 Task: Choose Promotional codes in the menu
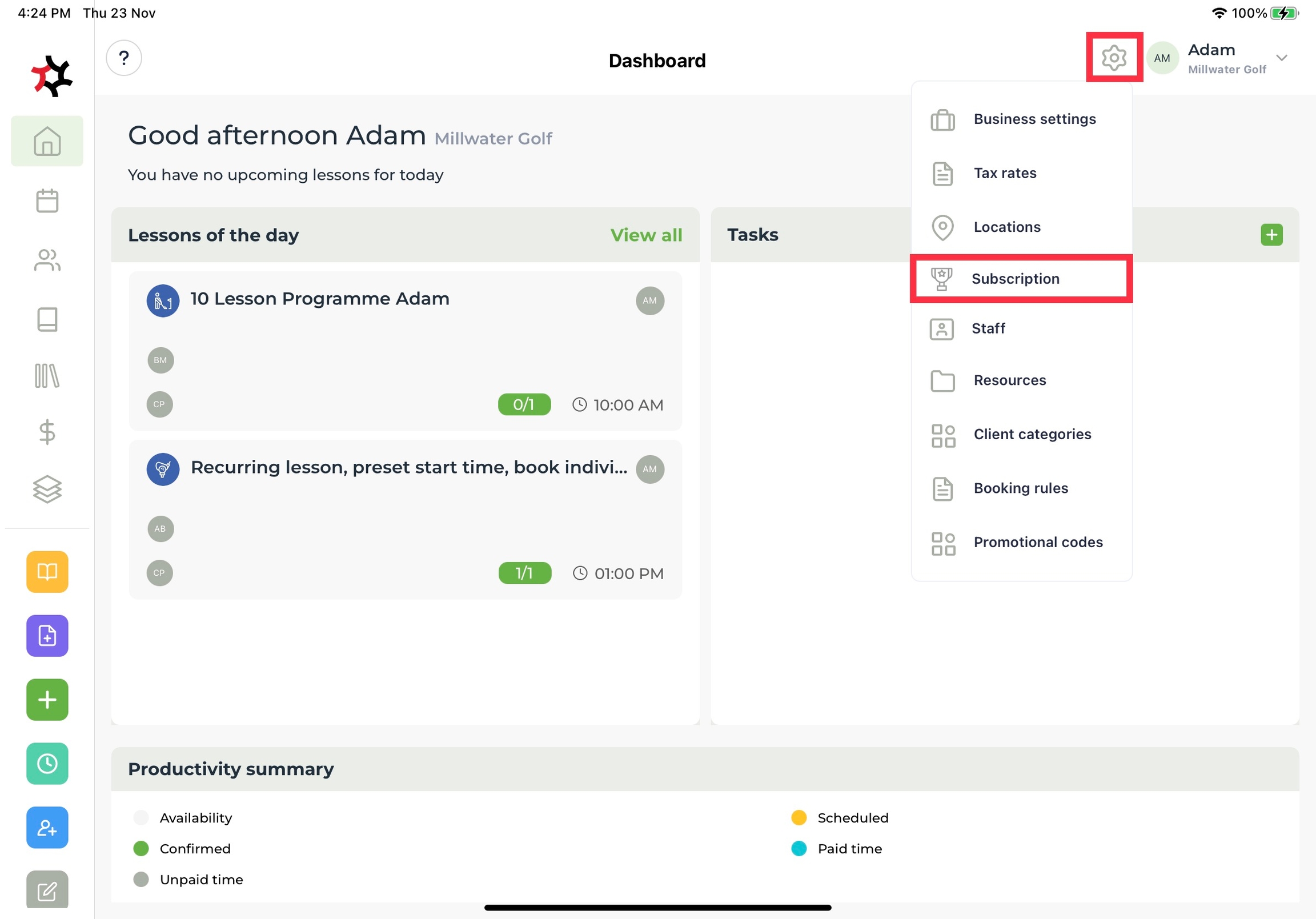(1037, 542)
